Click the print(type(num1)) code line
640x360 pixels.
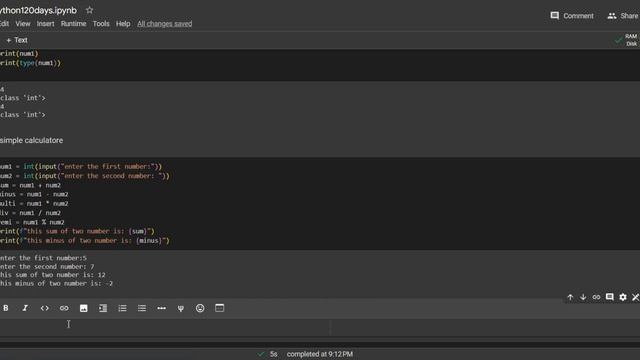point(30,63)
